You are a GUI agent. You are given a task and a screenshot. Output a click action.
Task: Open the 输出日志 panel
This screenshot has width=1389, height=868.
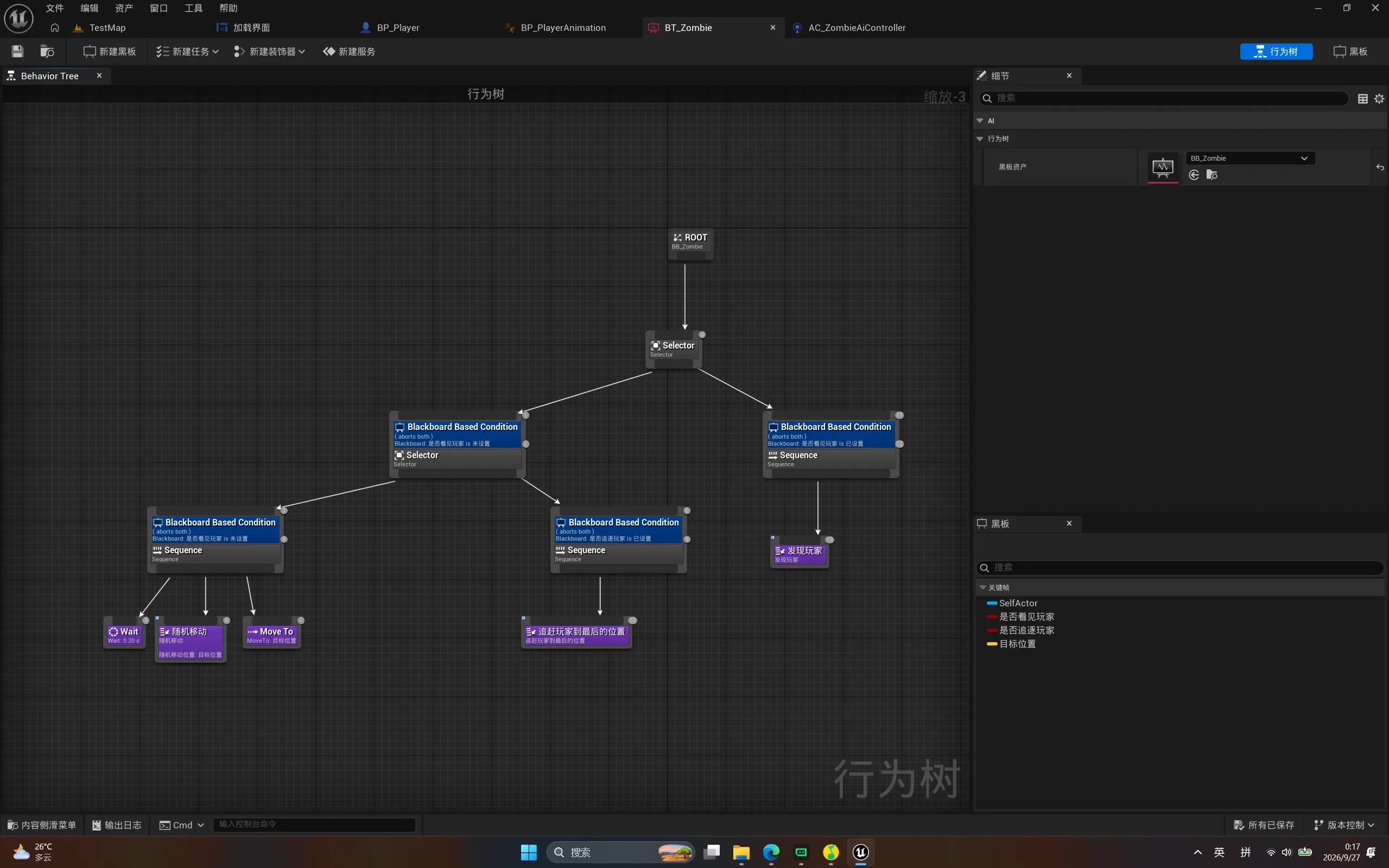tap(117, 825)
